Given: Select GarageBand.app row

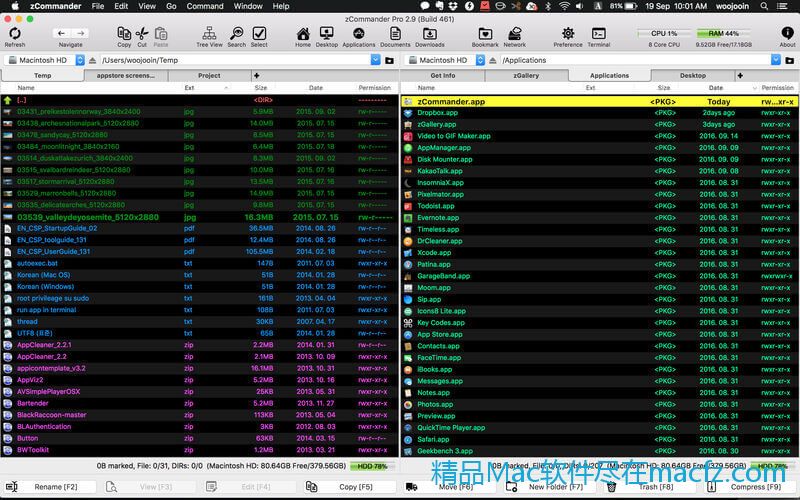Looking at the screenshot, I should 600,276.
